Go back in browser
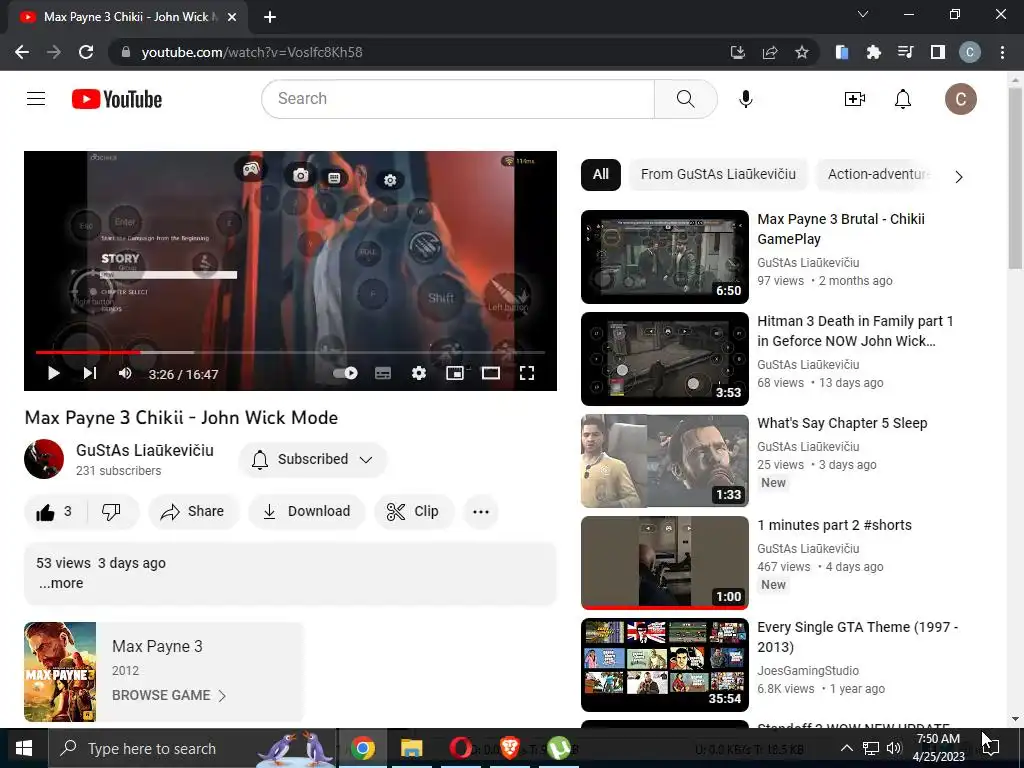1024x768 pixels. click(x=22, y=52)
